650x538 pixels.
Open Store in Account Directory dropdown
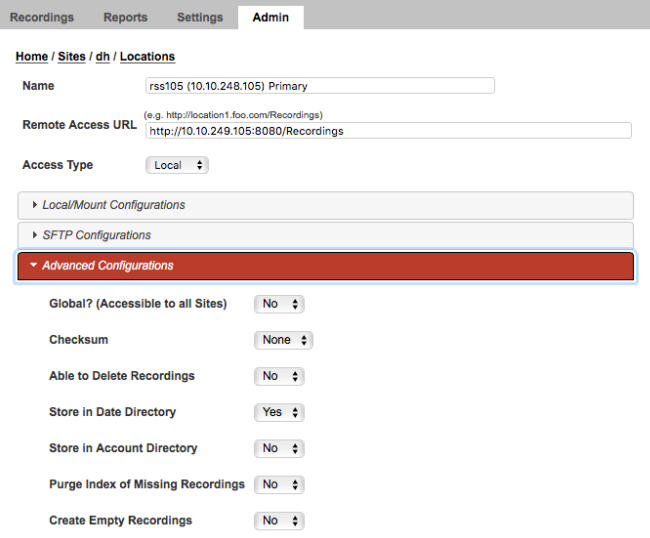pos(279,448)
